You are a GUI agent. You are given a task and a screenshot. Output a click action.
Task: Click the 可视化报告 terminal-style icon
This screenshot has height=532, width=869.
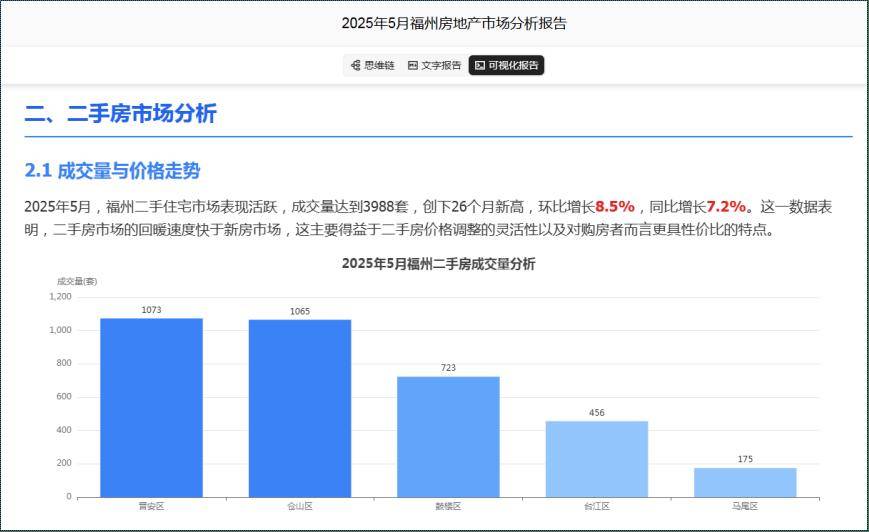pyautogui.click(x=480, y=65)
